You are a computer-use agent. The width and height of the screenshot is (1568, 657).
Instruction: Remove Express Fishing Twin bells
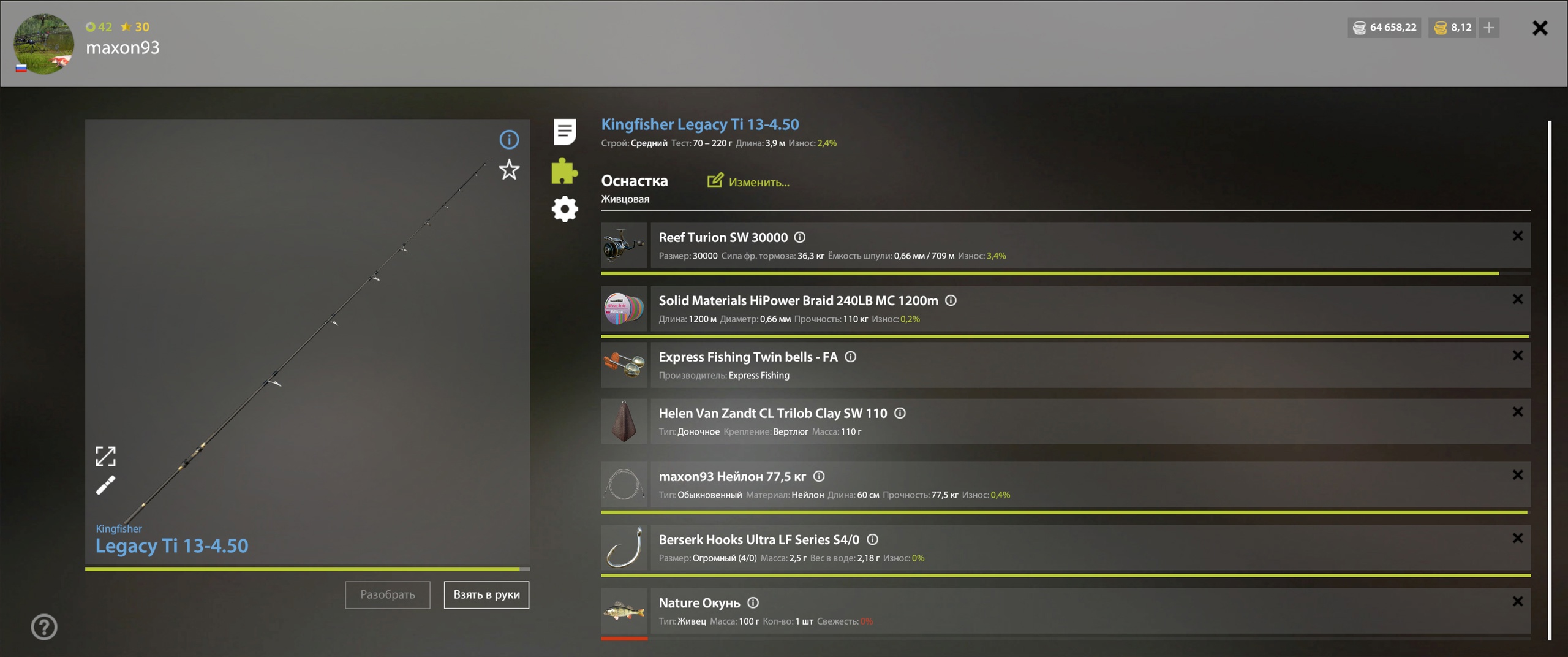pyautogui.click(x=1518, y=355)
